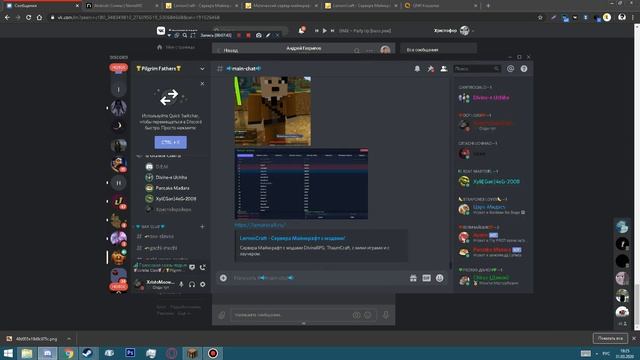This screenshot has width=640, height=360.
Task: Open the Discord server with moon icon
Action: coord(118,126)
